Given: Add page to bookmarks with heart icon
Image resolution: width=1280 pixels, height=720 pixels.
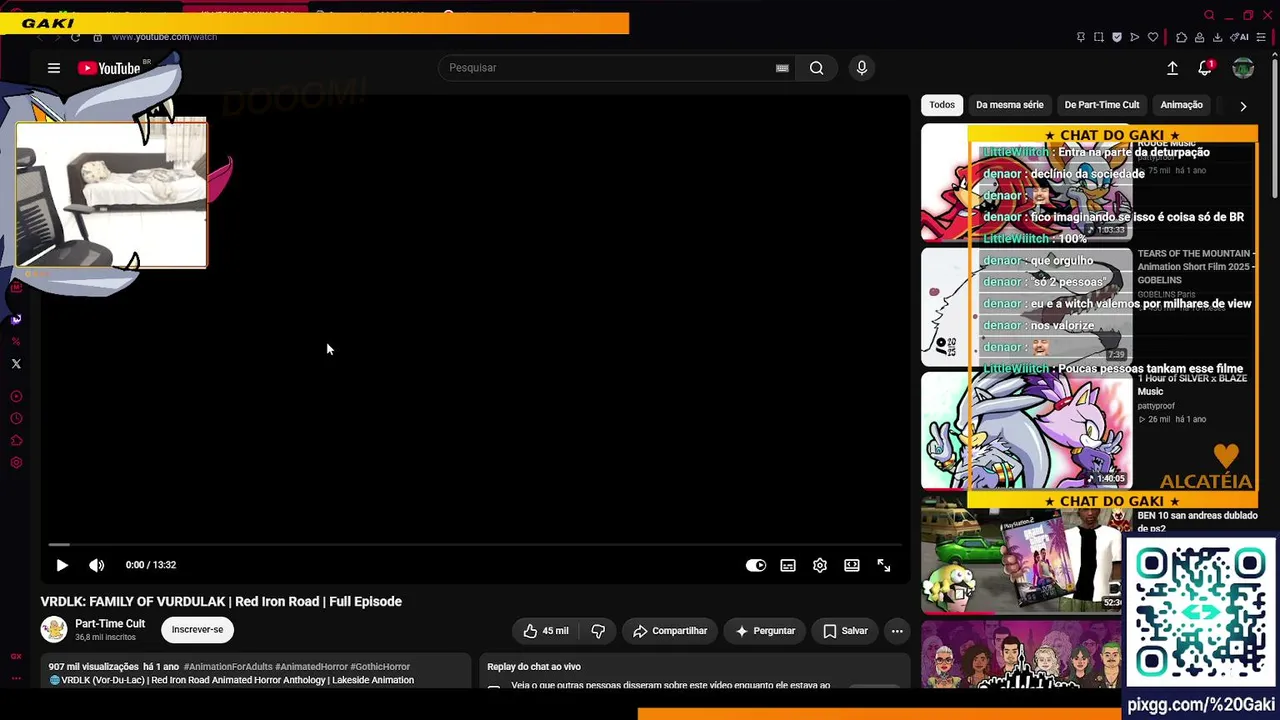Looking at the screenshot, I should [x=1153, y=37].
